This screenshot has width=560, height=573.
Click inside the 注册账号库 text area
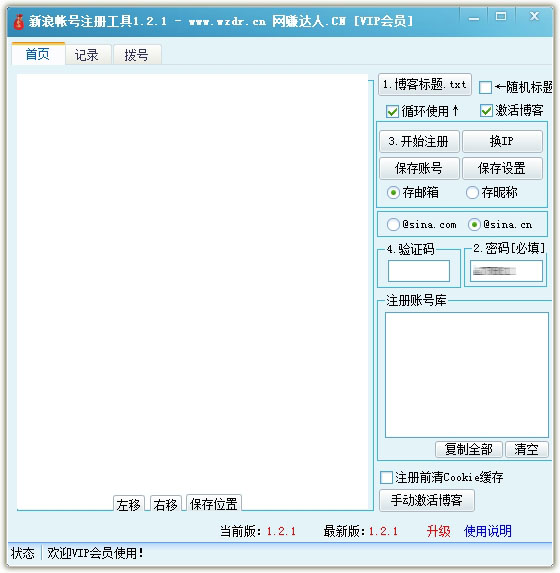pos(467,375)
